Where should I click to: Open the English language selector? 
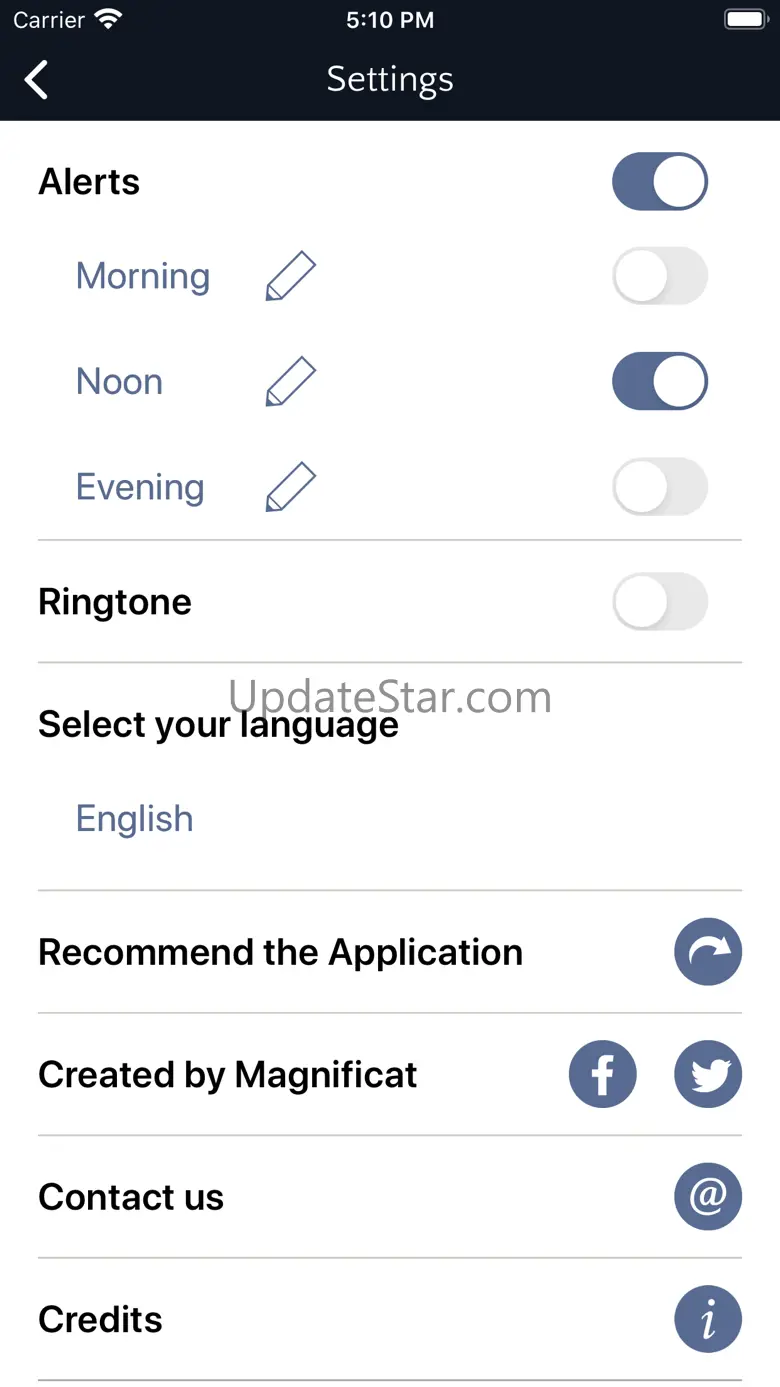point(135,819)
